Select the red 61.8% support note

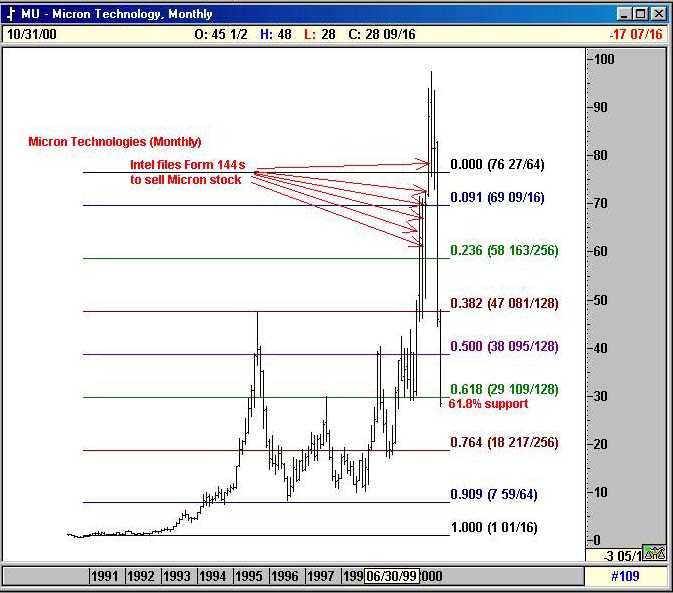[x=488, y=404]
